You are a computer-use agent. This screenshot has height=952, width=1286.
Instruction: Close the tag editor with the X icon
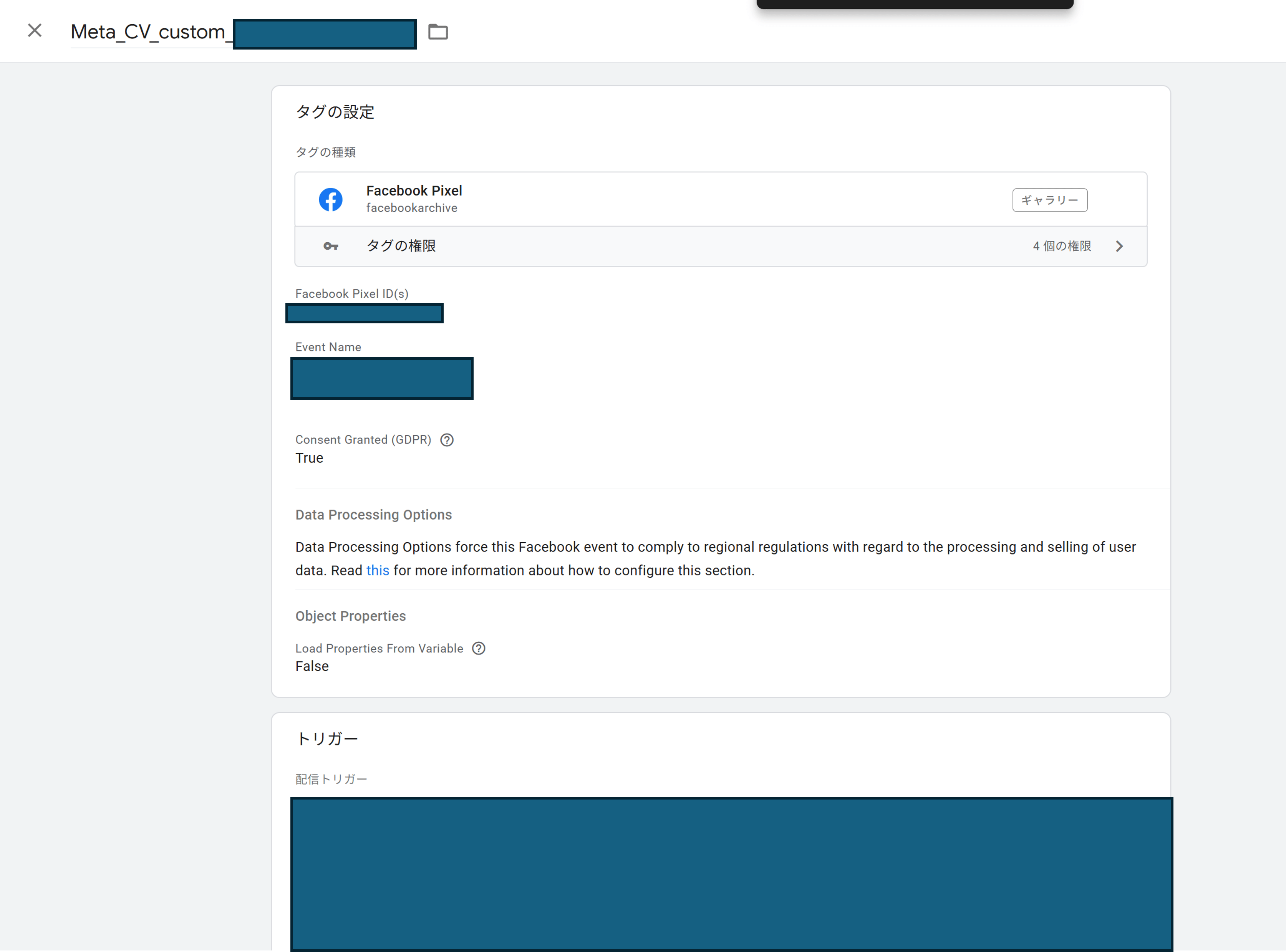point(35,31)
